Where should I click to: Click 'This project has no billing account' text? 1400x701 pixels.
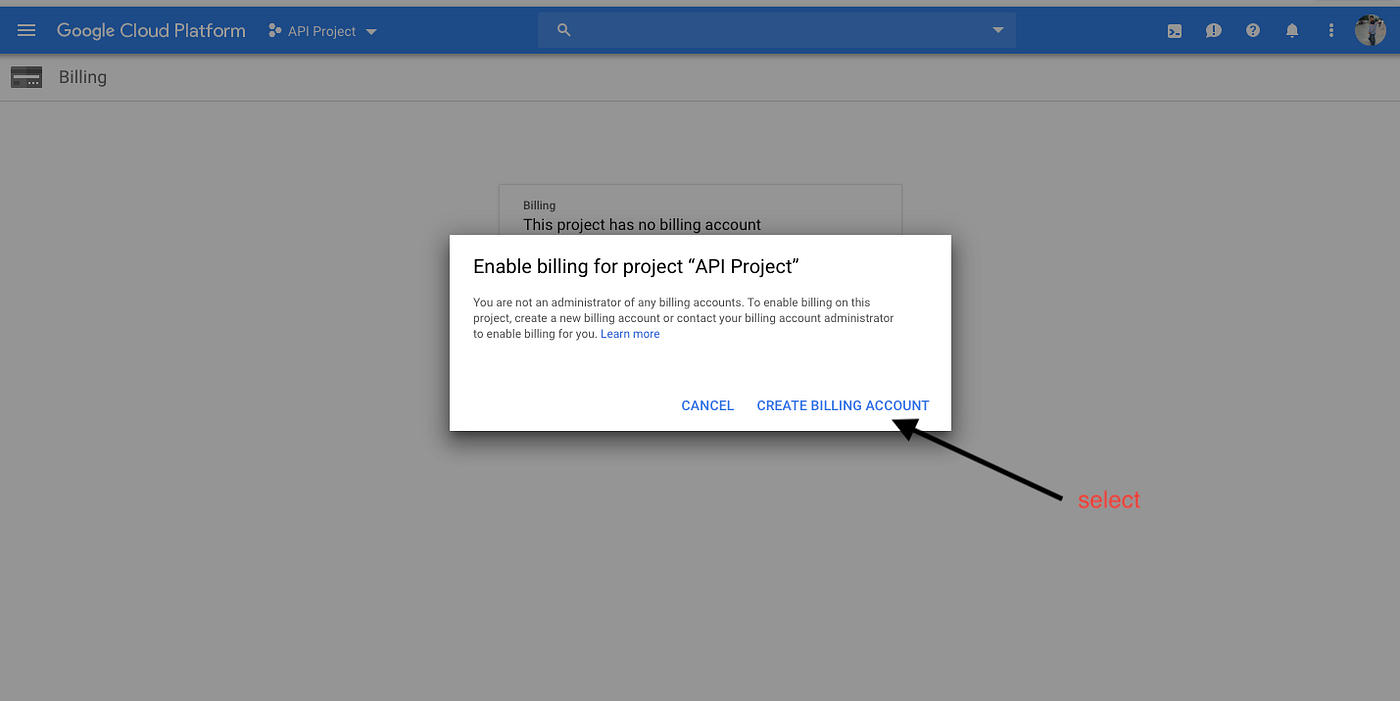(642, 225)
